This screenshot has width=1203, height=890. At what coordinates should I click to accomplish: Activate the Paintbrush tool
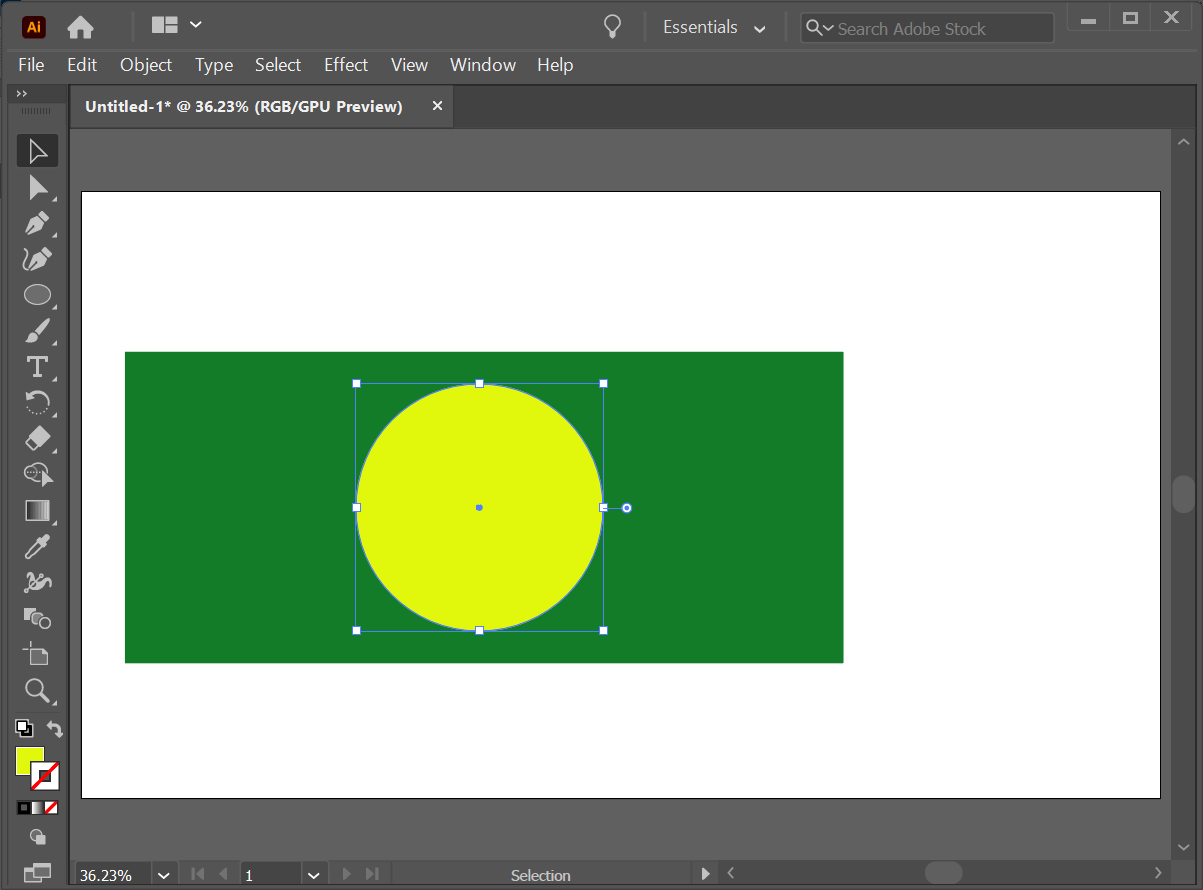click(x=37, y=331)
